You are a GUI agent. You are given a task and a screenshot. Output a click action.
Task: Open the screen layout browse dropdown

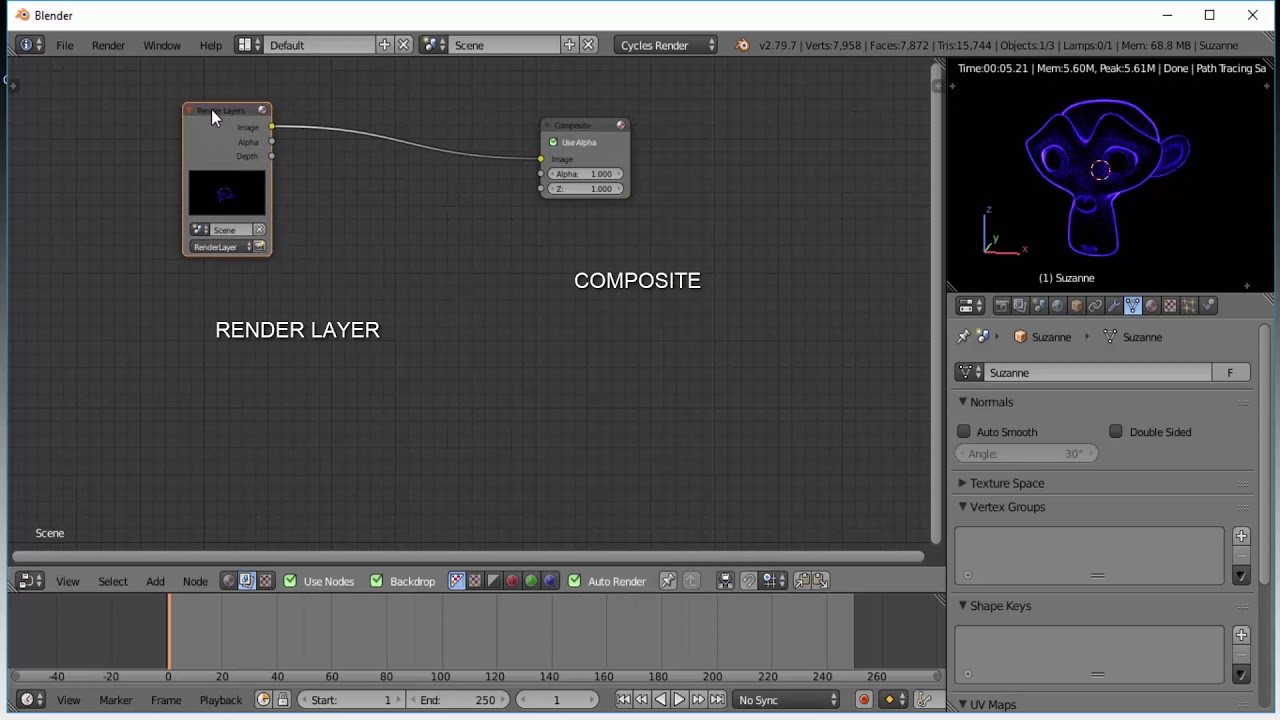pyautogui.click(x=249, y=45)
